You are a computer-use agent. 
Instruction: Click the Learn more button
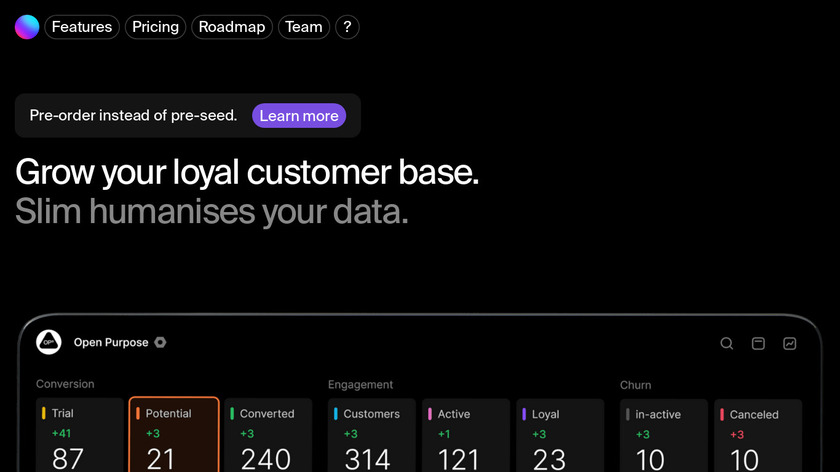(299, 116)
